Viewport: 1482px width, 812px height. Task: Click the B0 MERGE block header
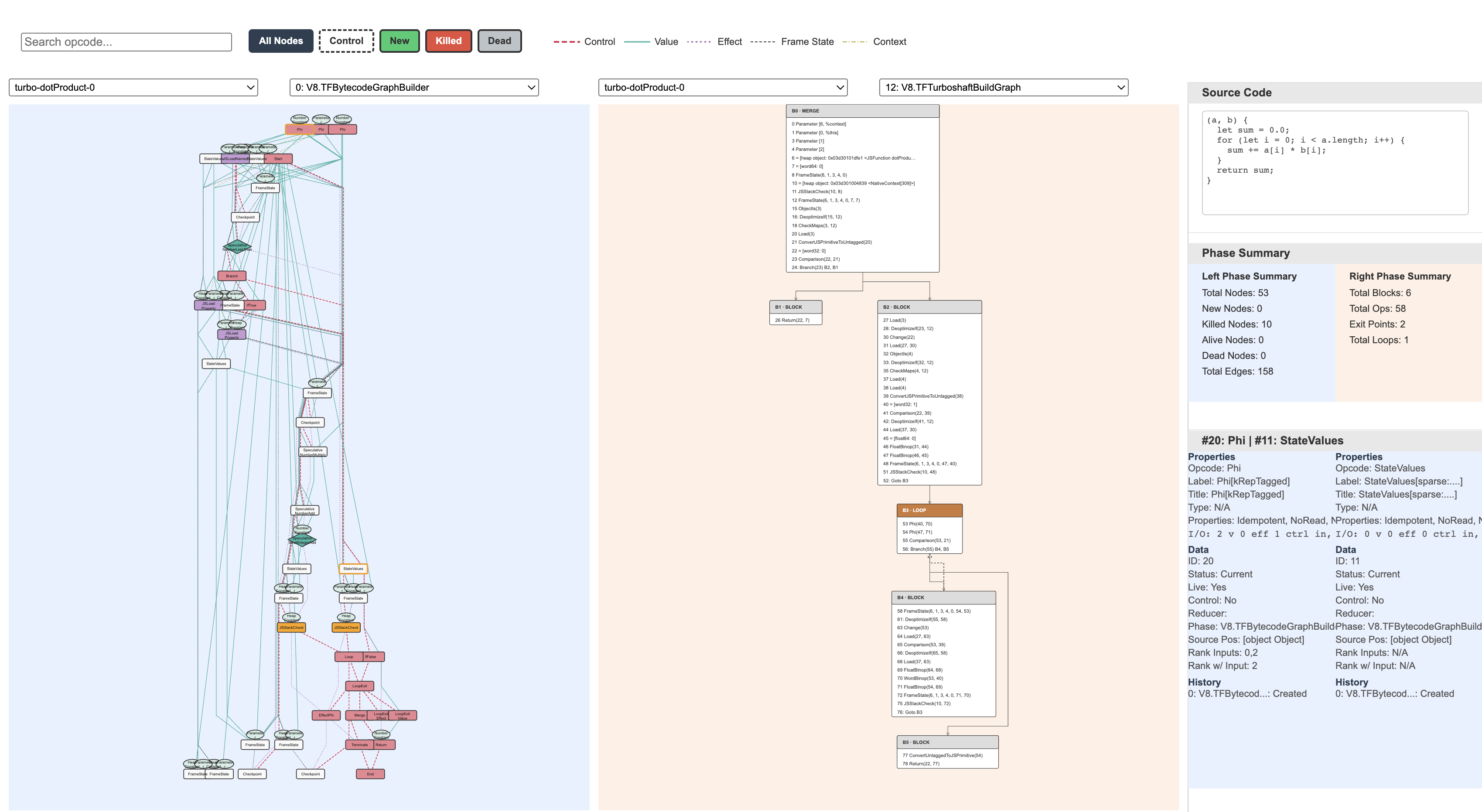tap(862, 110)
